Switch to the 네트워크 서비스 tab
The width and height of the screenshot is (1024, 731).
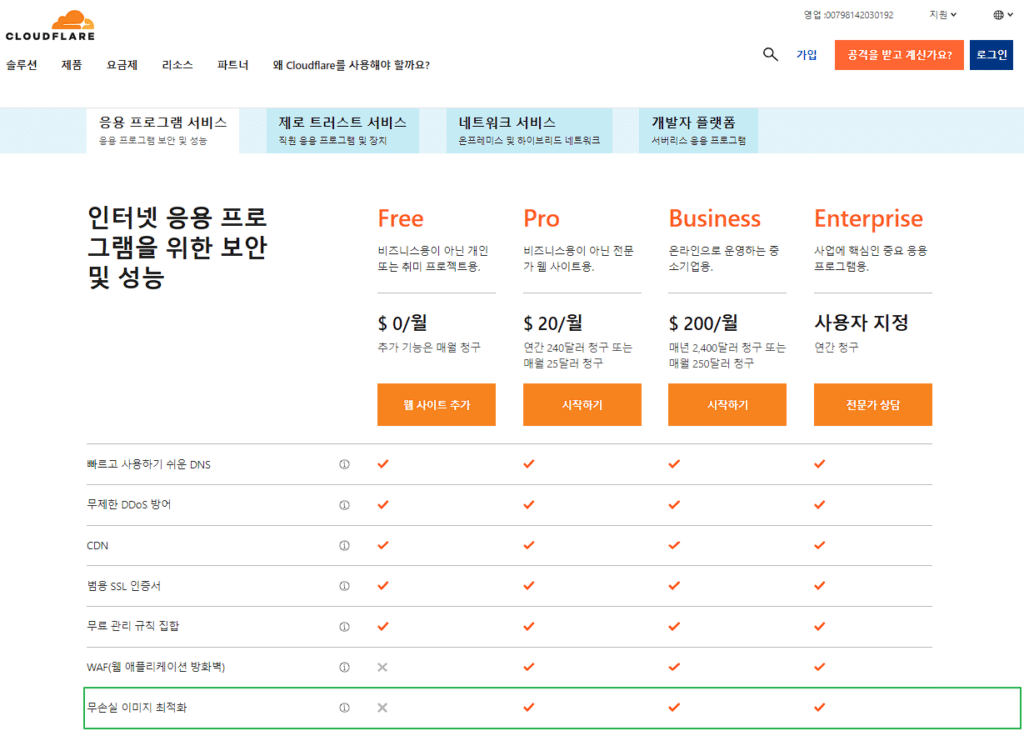(529, 131)
